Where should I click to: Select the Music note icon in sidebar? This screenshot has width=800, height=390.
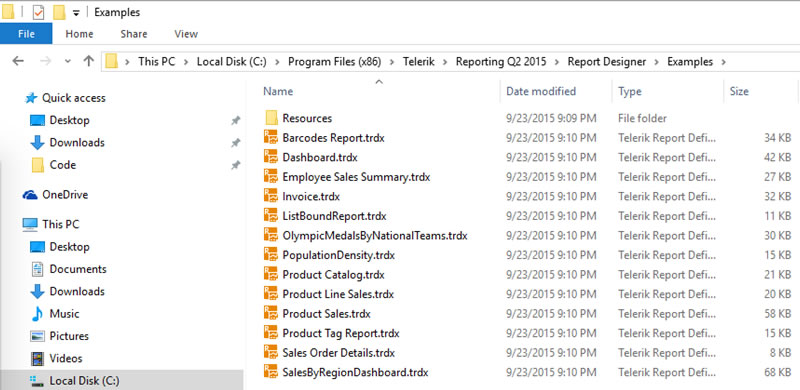click(x=37, y=313)
